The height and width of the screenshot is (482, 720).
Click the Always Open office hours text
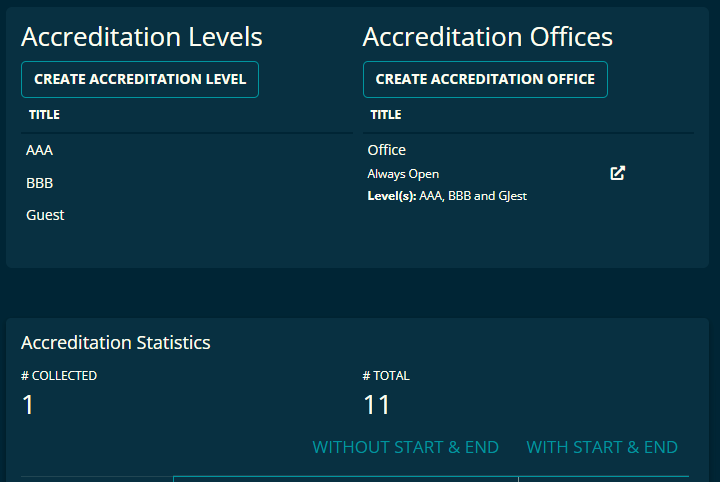click(x=403, y=174)
